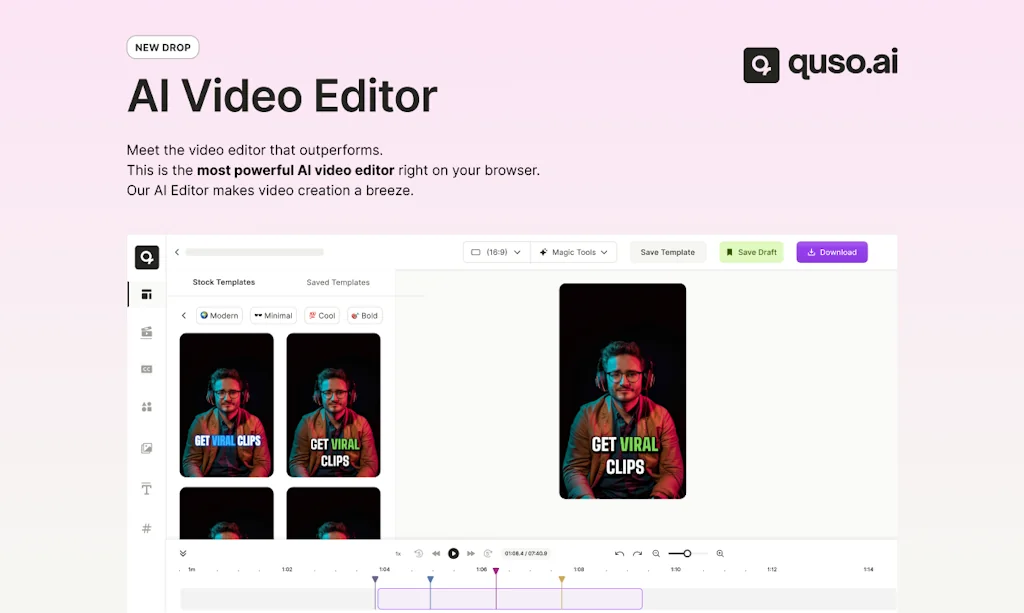Image resolution: width=1024 pixels, height=613 pixels.
Task: Select the GET VIRAL CLIPS green template thumbnail
Action: coord(333,404)
